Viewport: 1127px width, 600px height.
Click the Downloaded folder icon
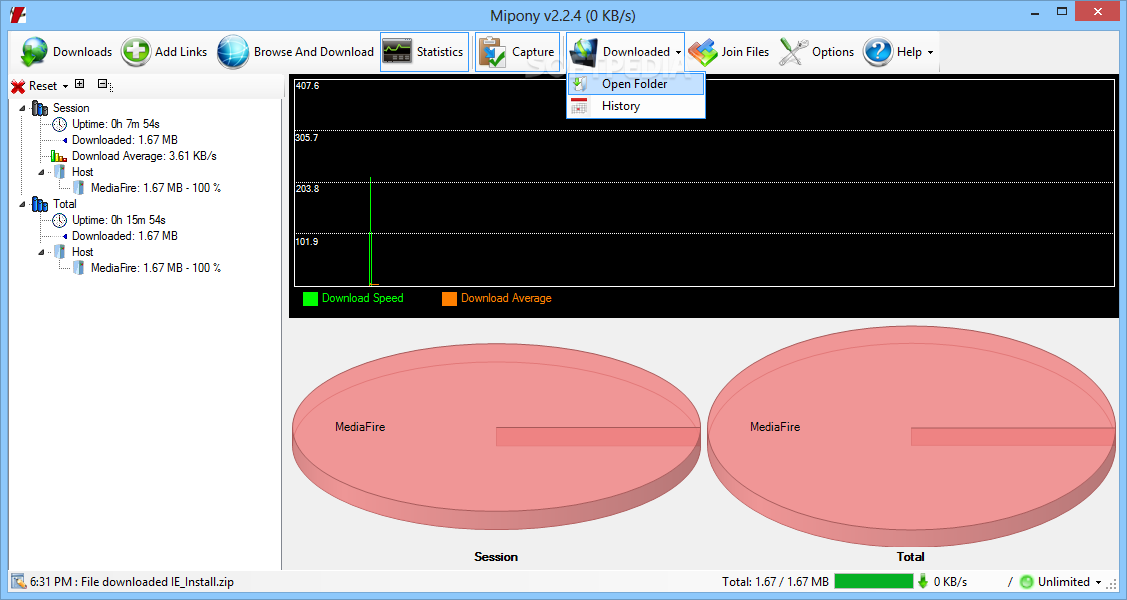coord(584,52)
